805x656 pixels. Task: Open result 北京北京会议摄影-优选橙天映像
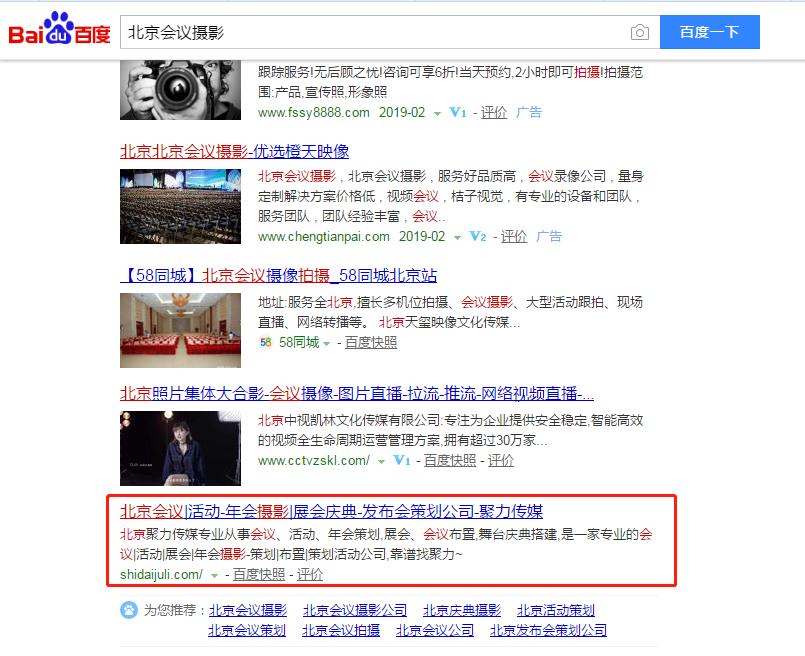tap(235, 151)
